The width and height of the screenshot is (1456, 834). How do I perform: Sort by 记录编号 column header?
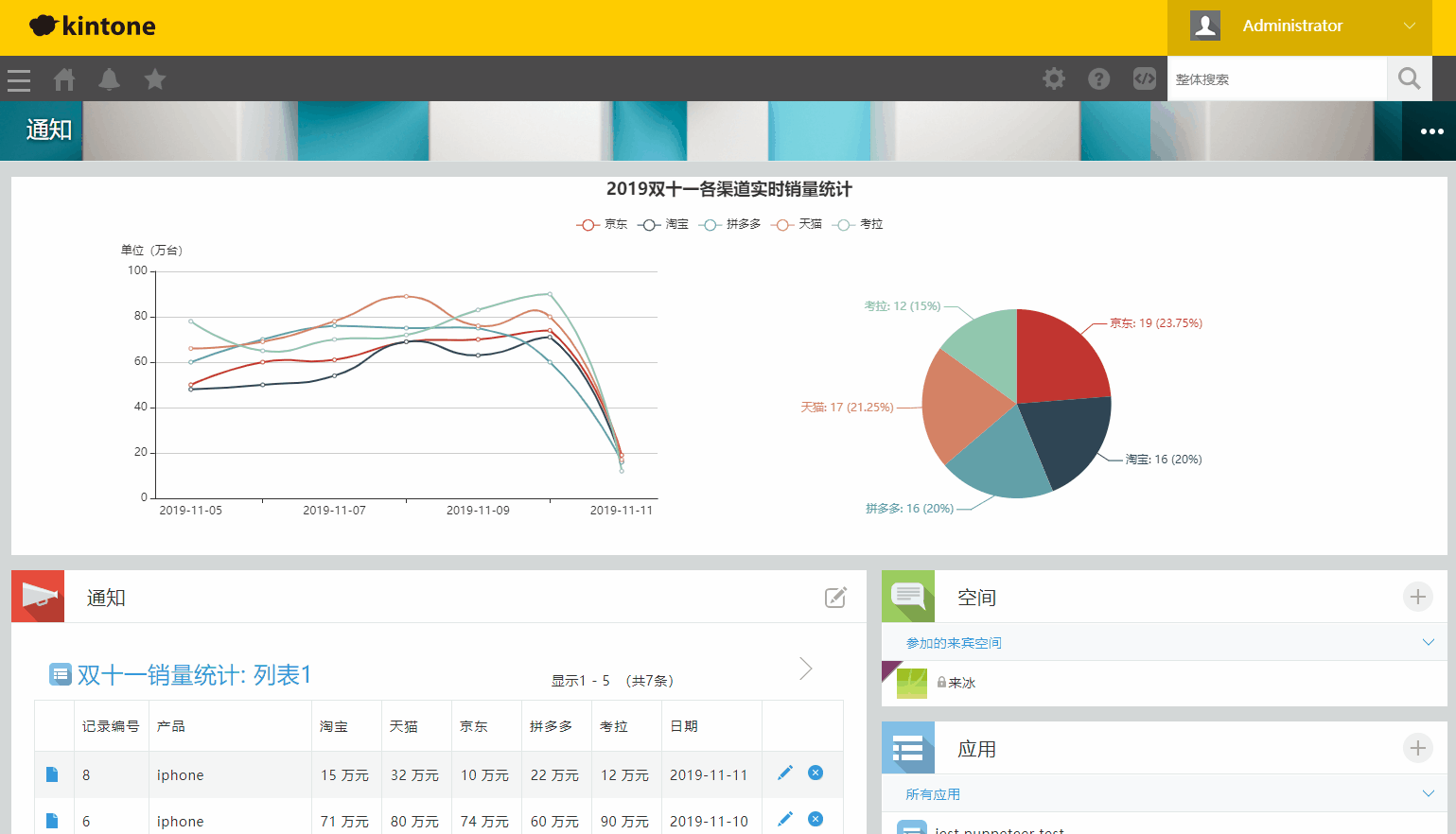click(111, 726)
